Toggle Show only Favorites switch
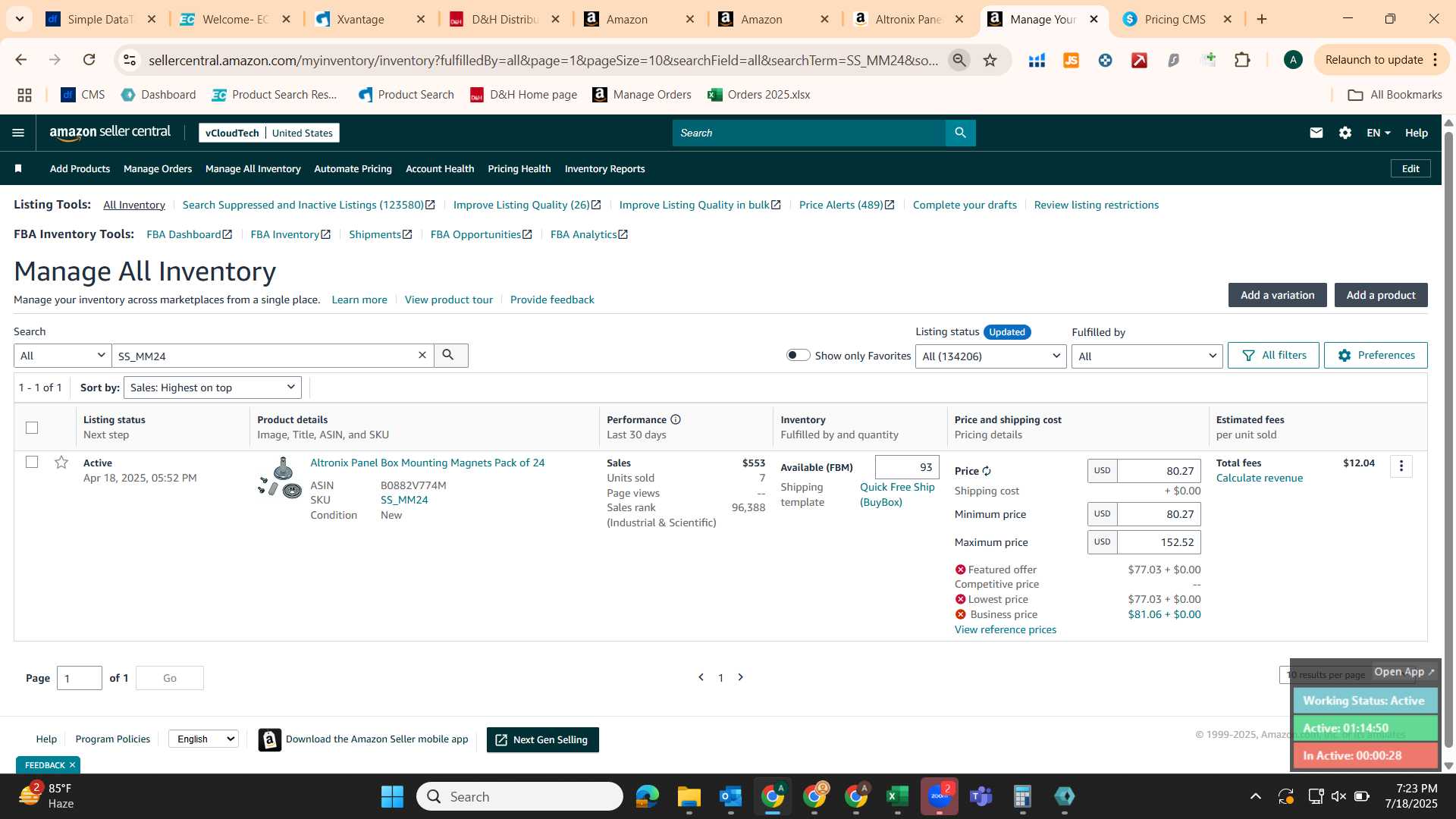1456x819 pixels. tap(798, 355)
